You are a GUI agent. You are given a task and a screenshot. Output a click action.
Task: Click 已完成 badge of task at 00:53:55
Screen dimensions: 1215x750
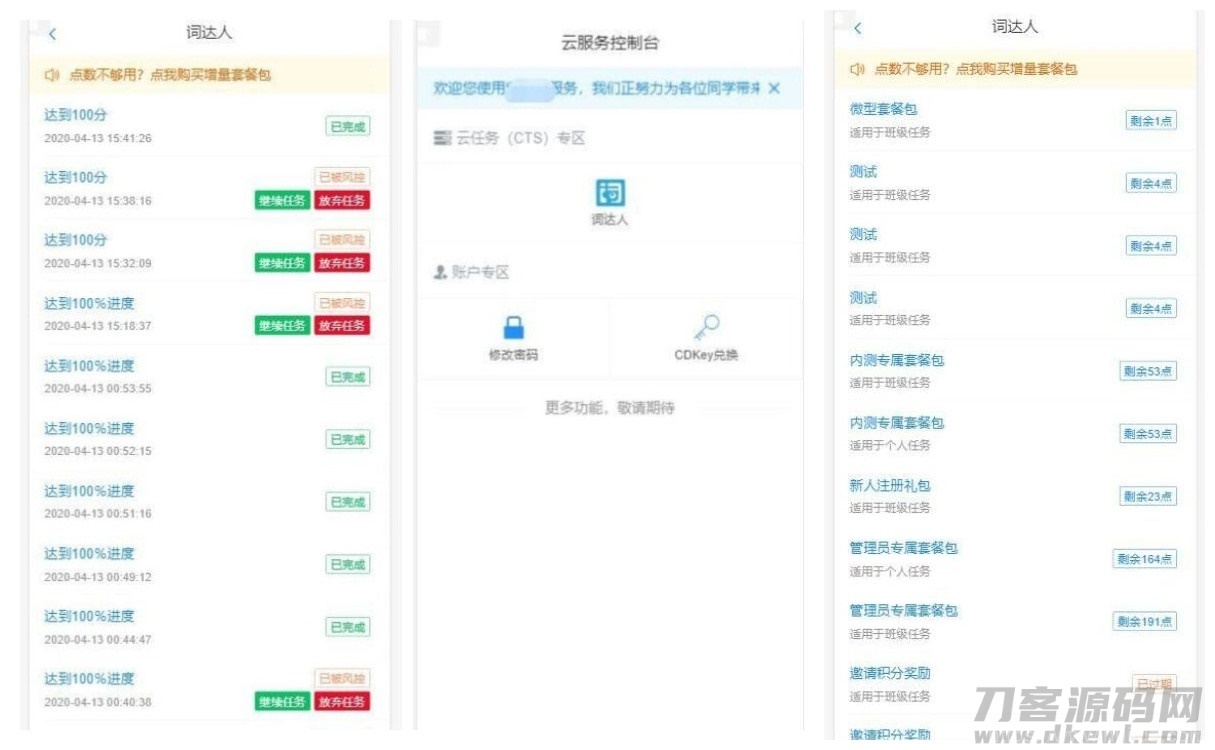[347, 377]
